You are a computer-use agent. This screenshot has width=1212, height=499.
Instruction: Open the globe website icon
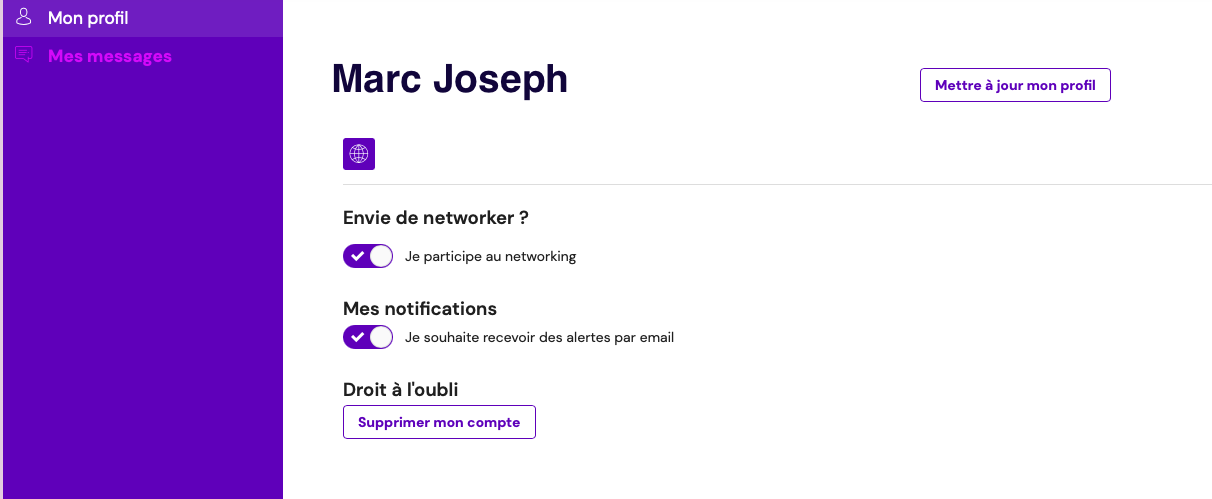(x=359, y=154)
